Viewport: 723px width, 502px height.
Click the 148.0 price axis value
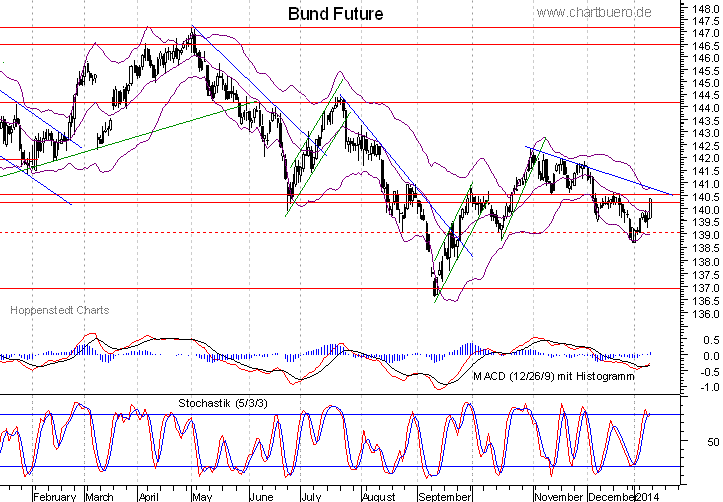click(x=705, y=9)
